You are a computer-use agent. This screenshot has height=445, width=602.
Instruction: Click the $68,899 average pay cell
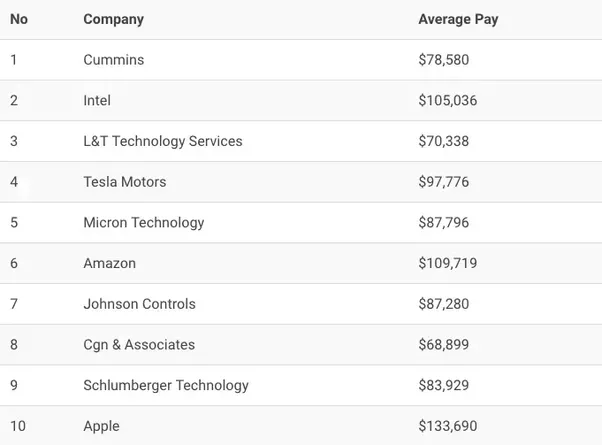pos(443,345)
